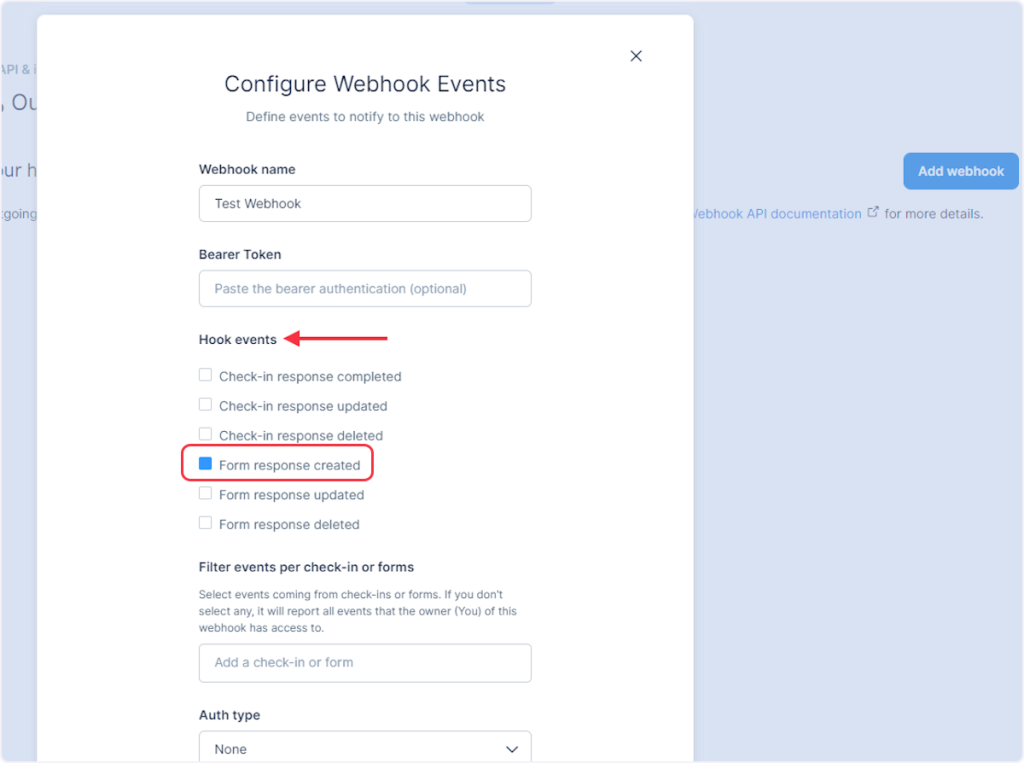The image size is (1024, 763).
Task: Click the Add a check-in or form field
Action: (365, 662)
